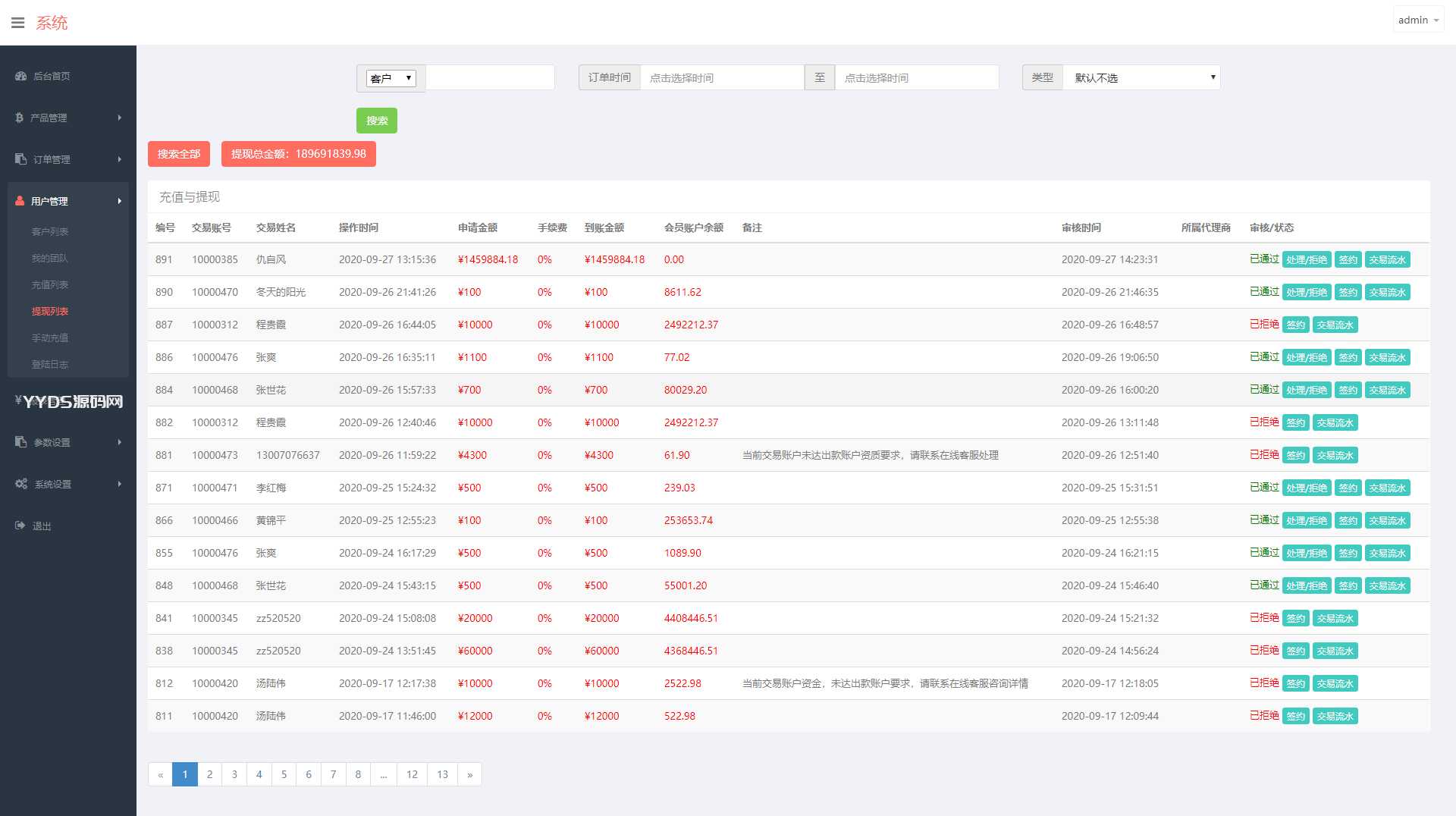
Task: Click the 系统设置 gears icon
Action: [21, 484]
